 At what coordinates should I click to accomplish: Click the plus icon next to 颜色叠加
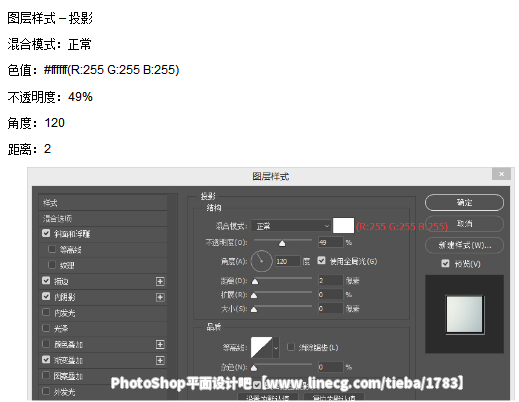click(x=160, y=345)
